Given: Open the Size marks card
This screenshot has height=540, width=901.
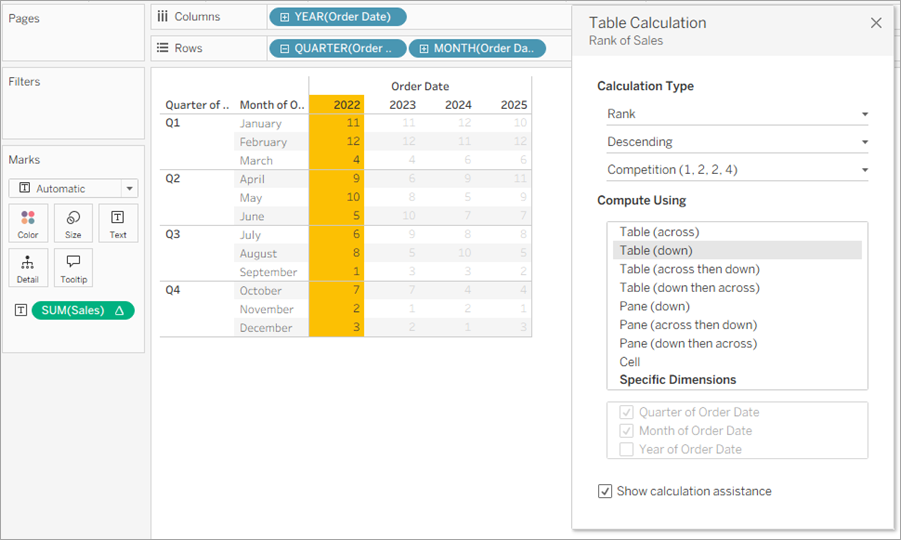Looking at the screenshot, I should pos(73,223).
